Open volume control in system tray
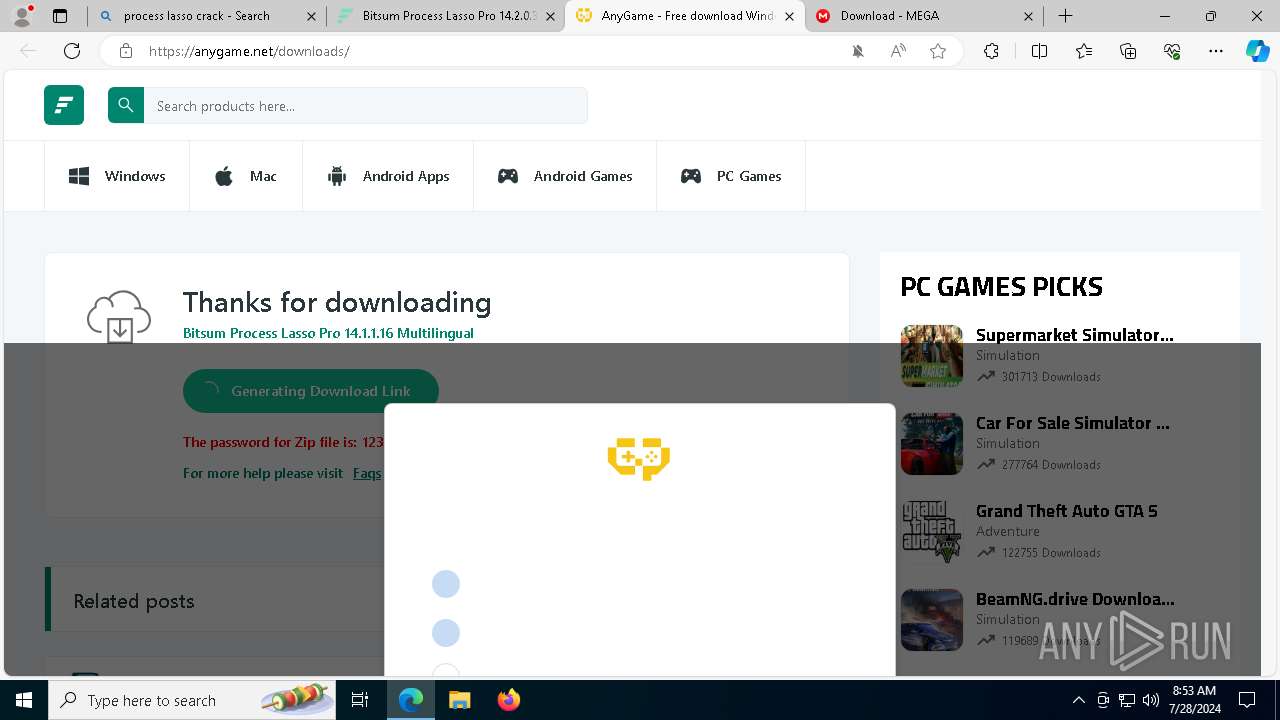 (1150, 700)
